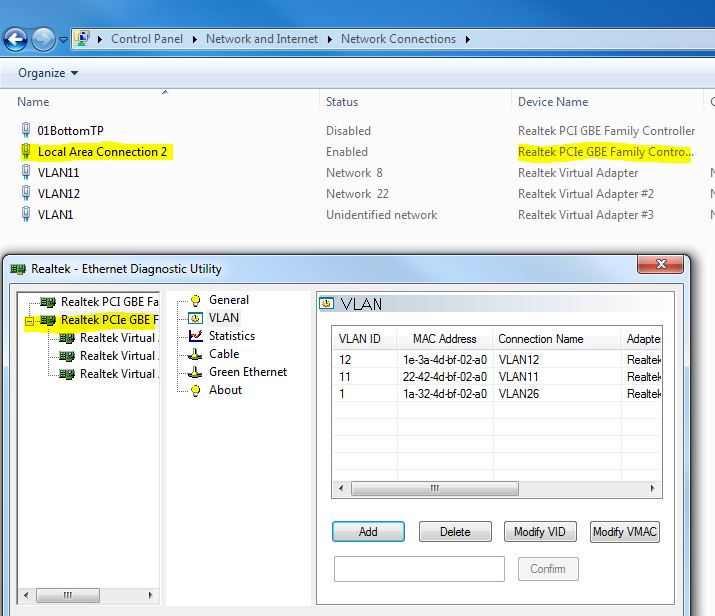The image size is (715, 616).
Task: Select the VLAN26 row in VLAN table
Action: coord(497,394)
